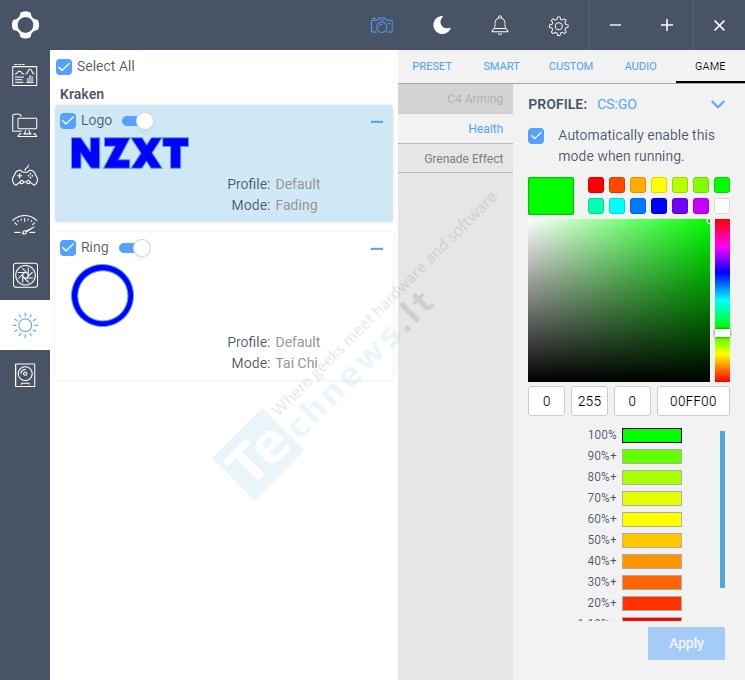
Task: Select the C4 Arming mode
Action: point(456,99)
